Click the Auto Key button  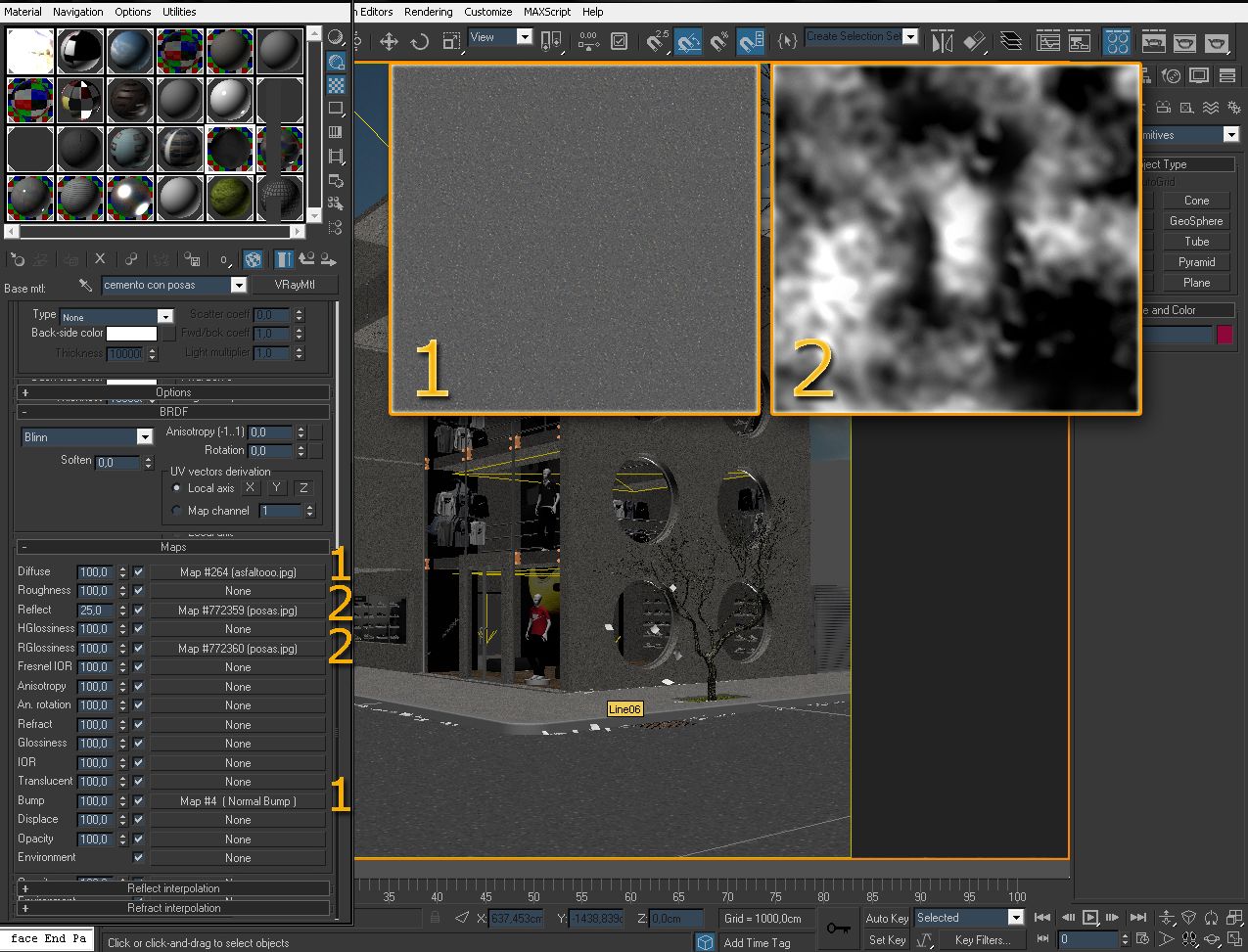point(887,918)
